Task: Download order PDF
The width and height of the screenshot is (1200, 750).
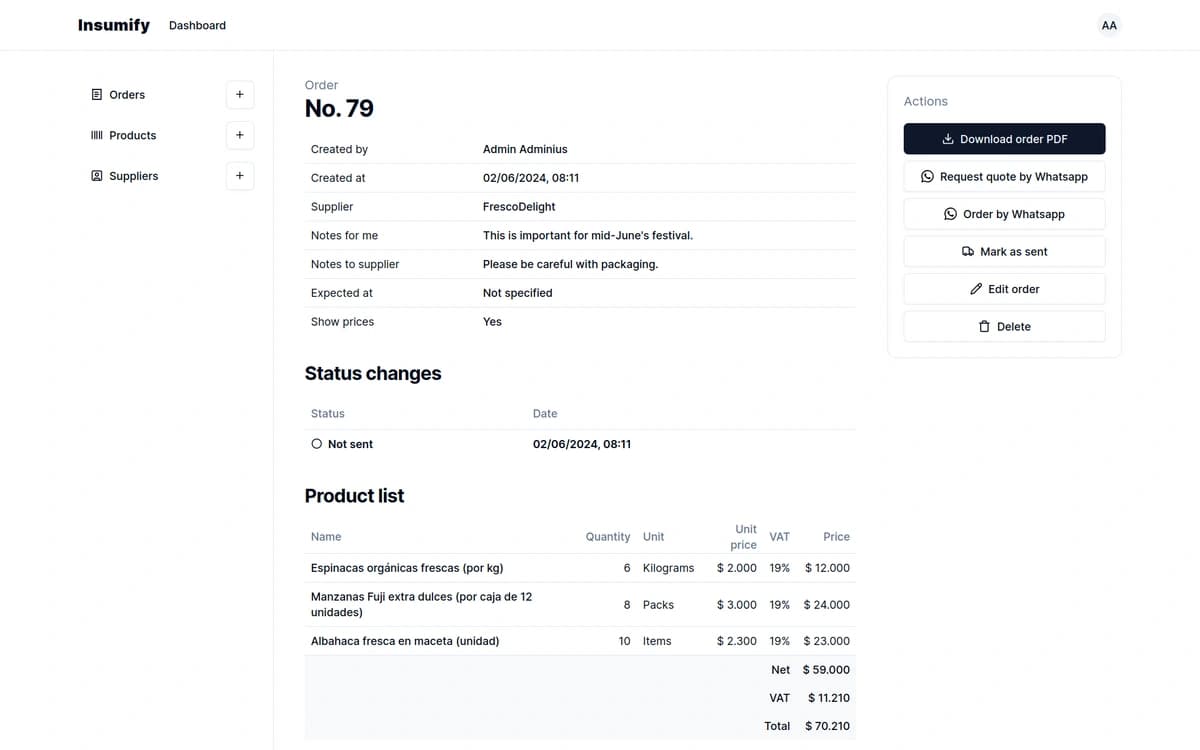Action: pos(1005,139)
